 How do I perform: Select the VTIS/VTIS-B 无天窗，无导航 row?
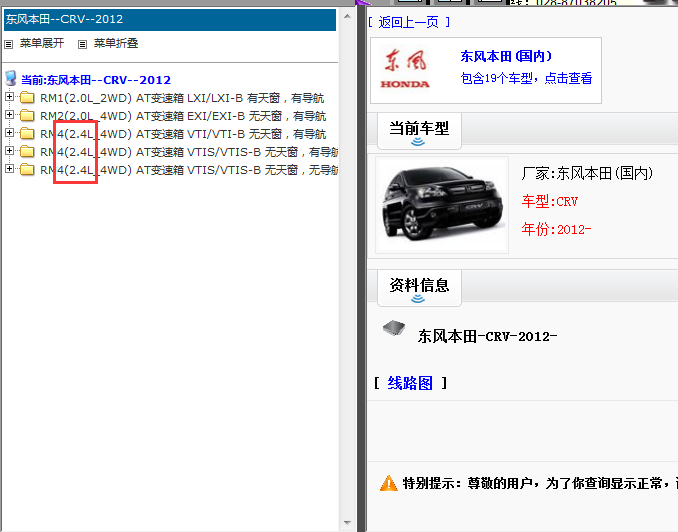pos(189,170)
